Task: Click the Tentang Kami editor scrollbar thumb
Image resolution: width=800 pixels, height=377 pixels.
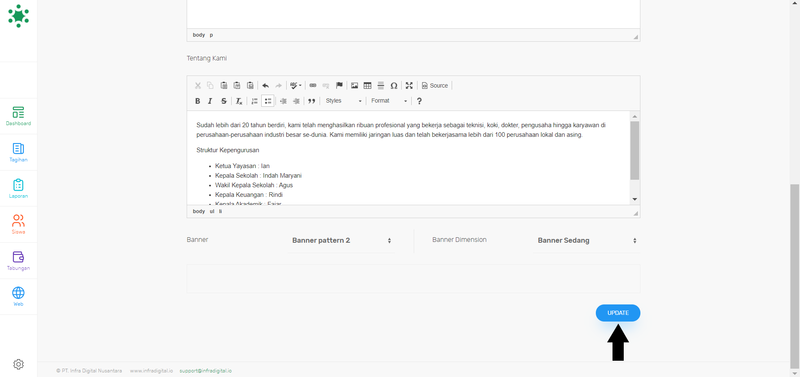Action: (635, 150)
